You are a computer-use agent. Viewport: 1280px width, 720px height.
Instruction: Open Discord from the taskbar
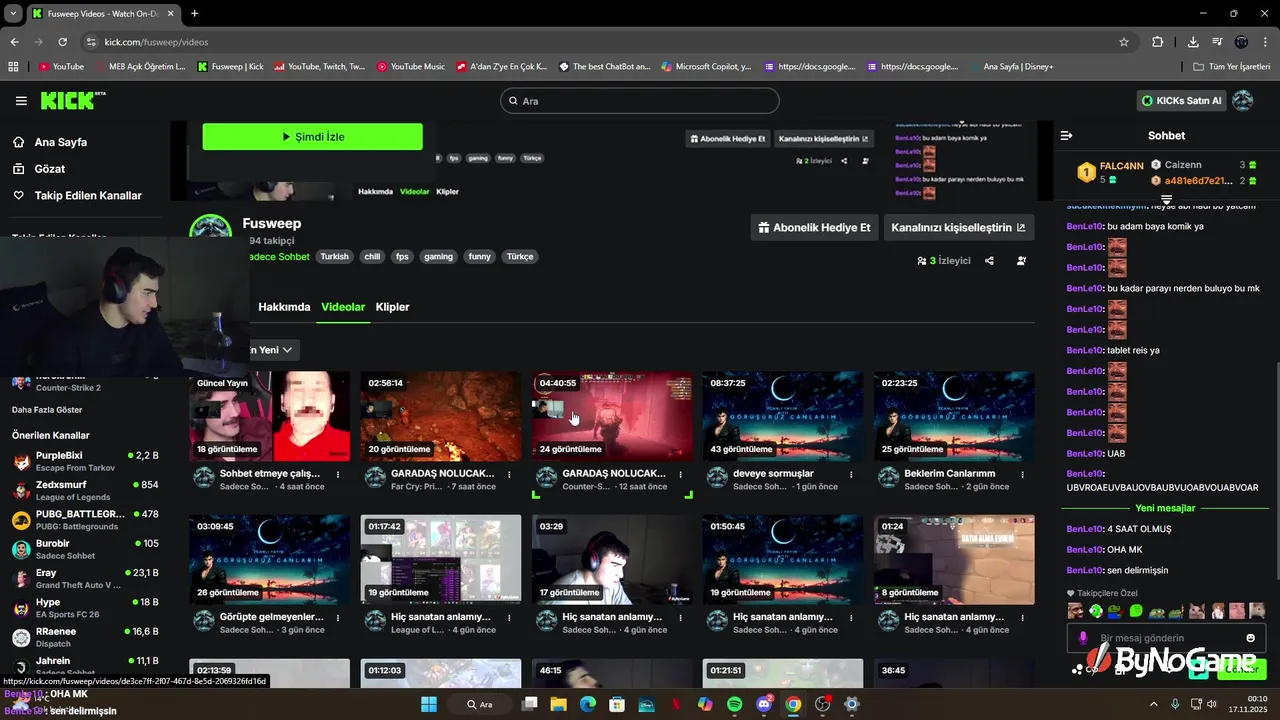click(764, 704)
